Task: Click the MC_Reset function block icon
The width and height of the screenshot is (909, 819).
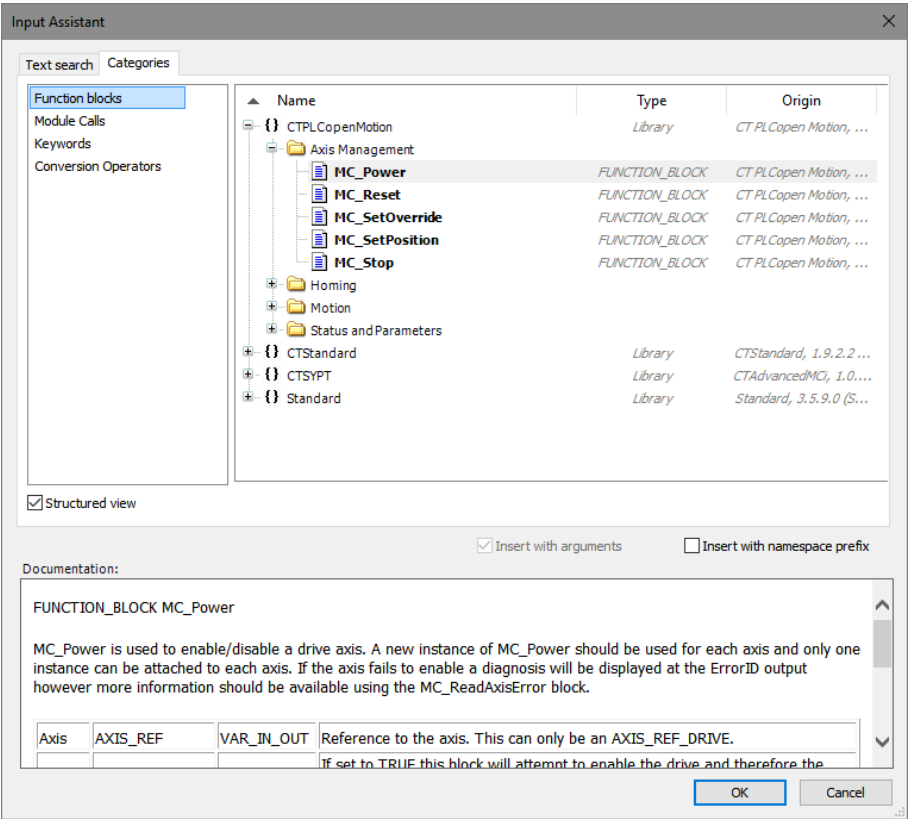Action: [319, 195]
